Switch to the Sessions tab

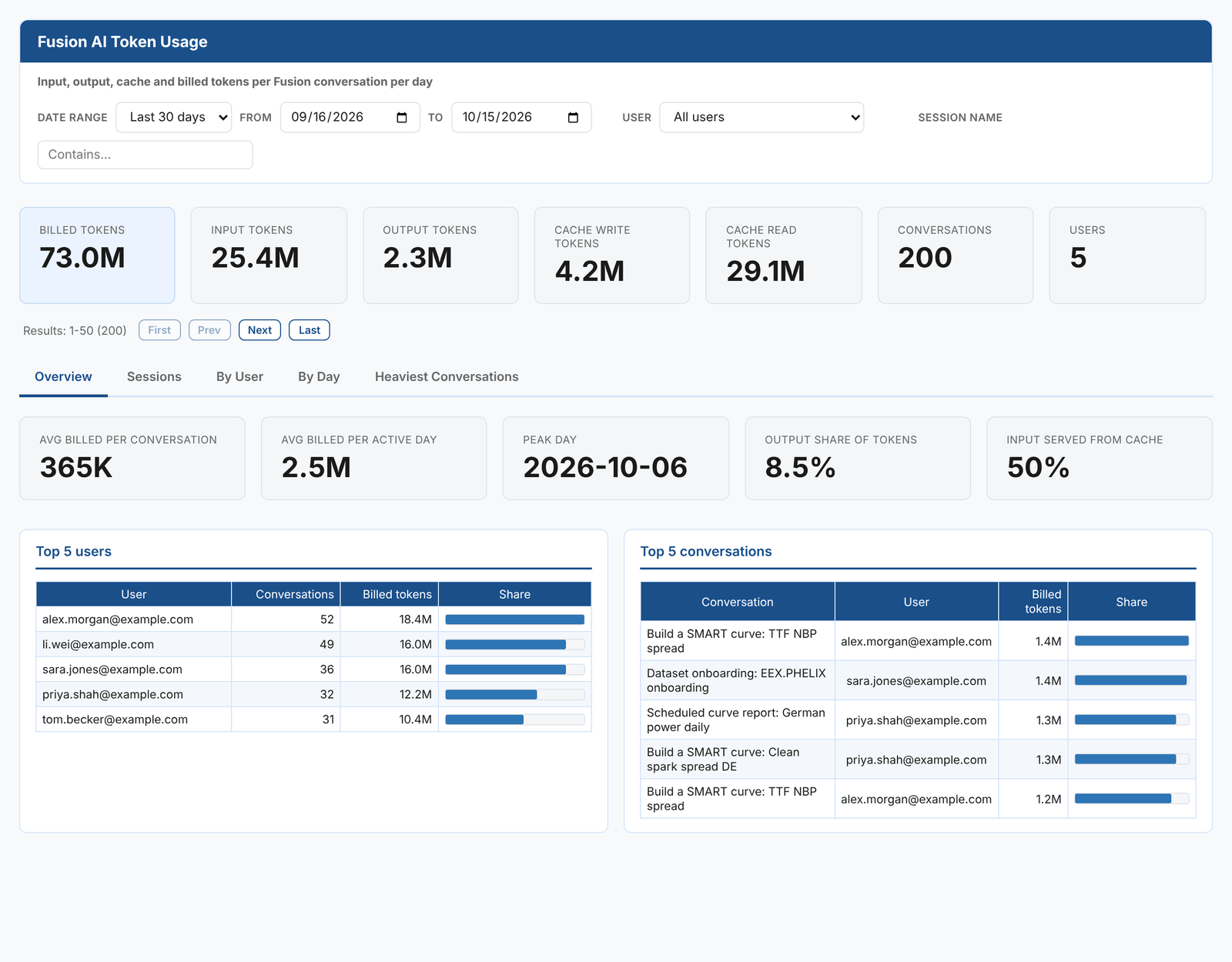pyautogui.click(x=154, y=376)
